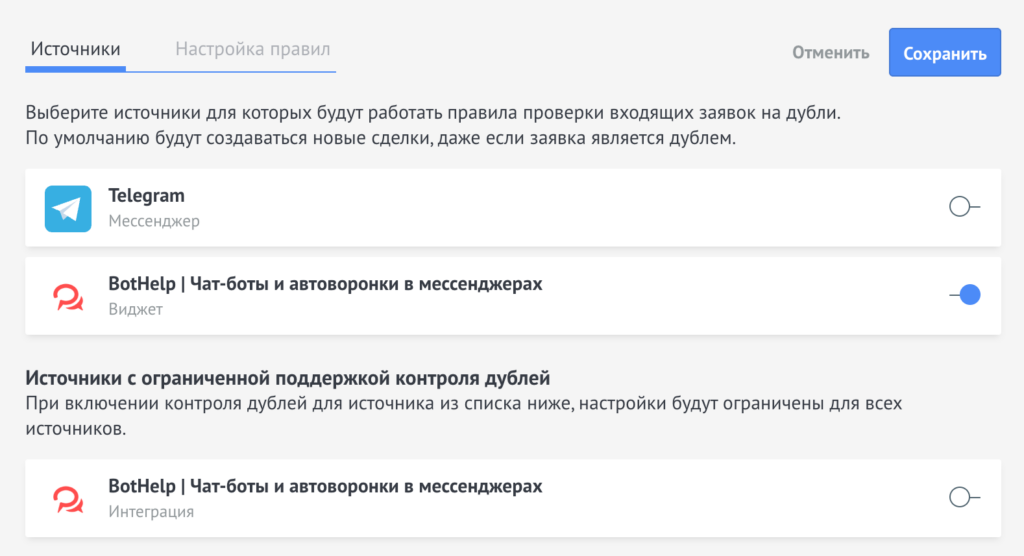Click the Мессенджер subtitle under Telegram

point(154,221)
